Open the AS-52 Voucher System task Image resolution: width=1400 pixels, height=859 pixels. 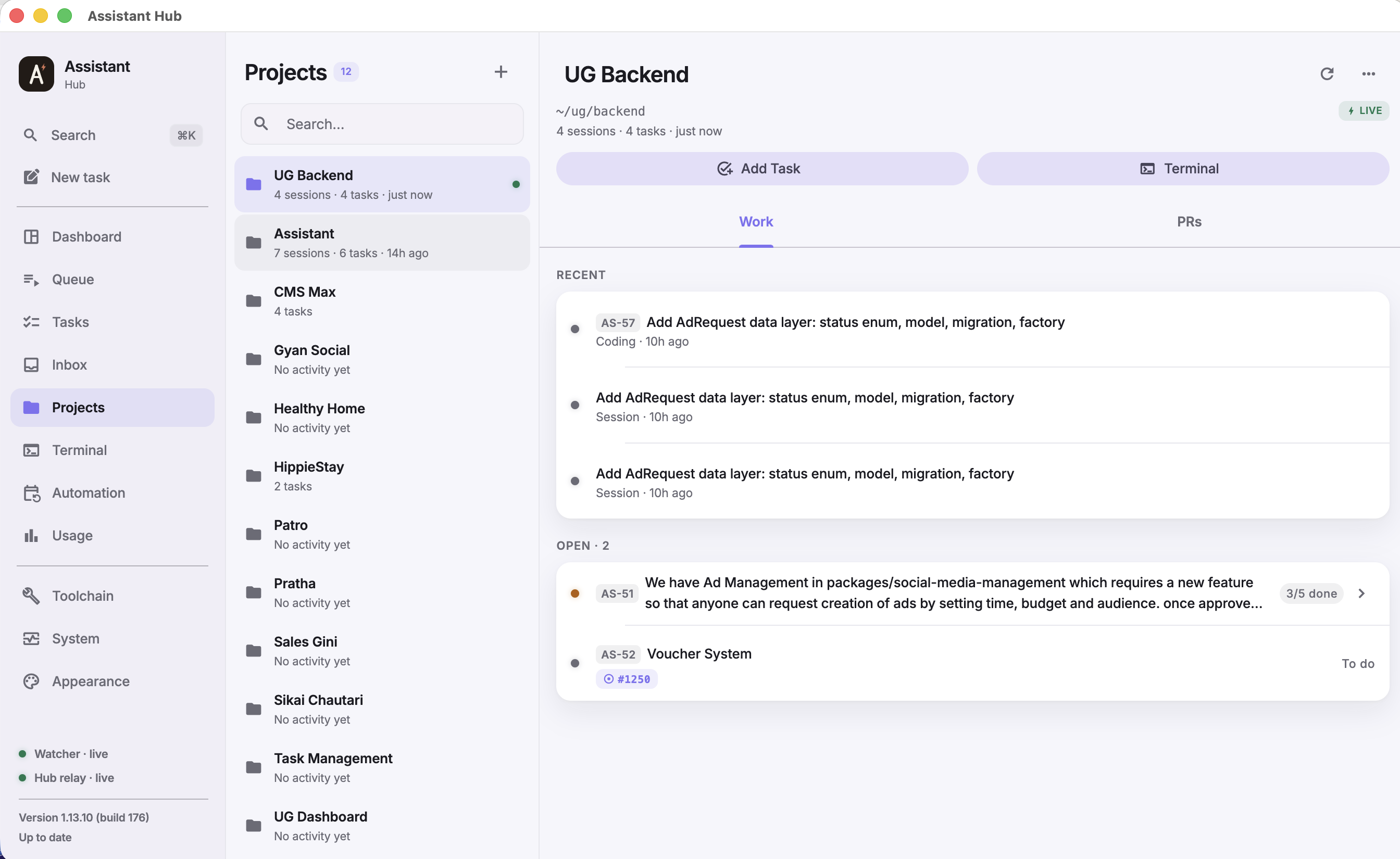(x=973, y=664)
